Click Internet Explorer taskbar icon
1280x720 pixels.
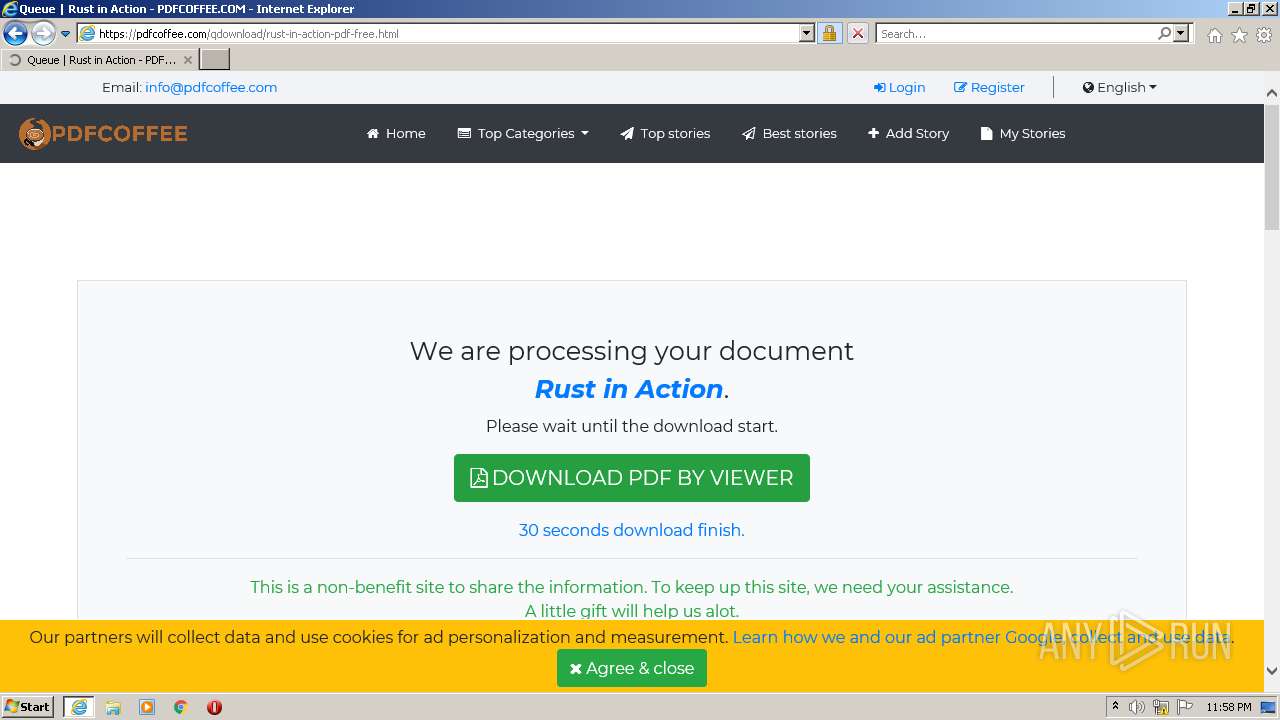79,707
